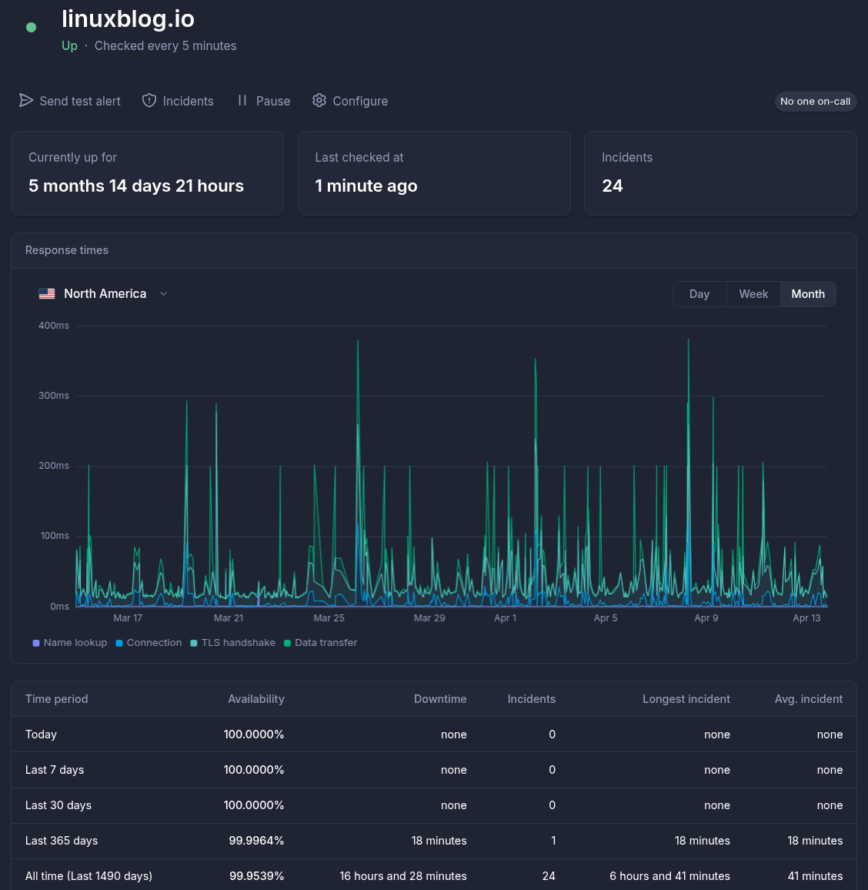Click the No one on-call badge
868x890 pixels.
coord(815,102)
